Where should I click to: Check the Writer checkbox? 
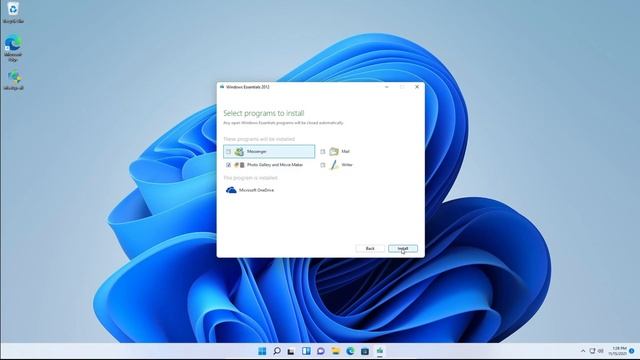tap(323, 165)
